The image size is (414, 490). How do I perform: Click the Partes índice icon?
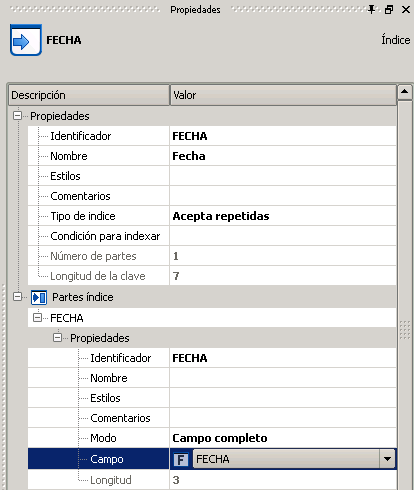pyautogui.click(x=39, y=297)
